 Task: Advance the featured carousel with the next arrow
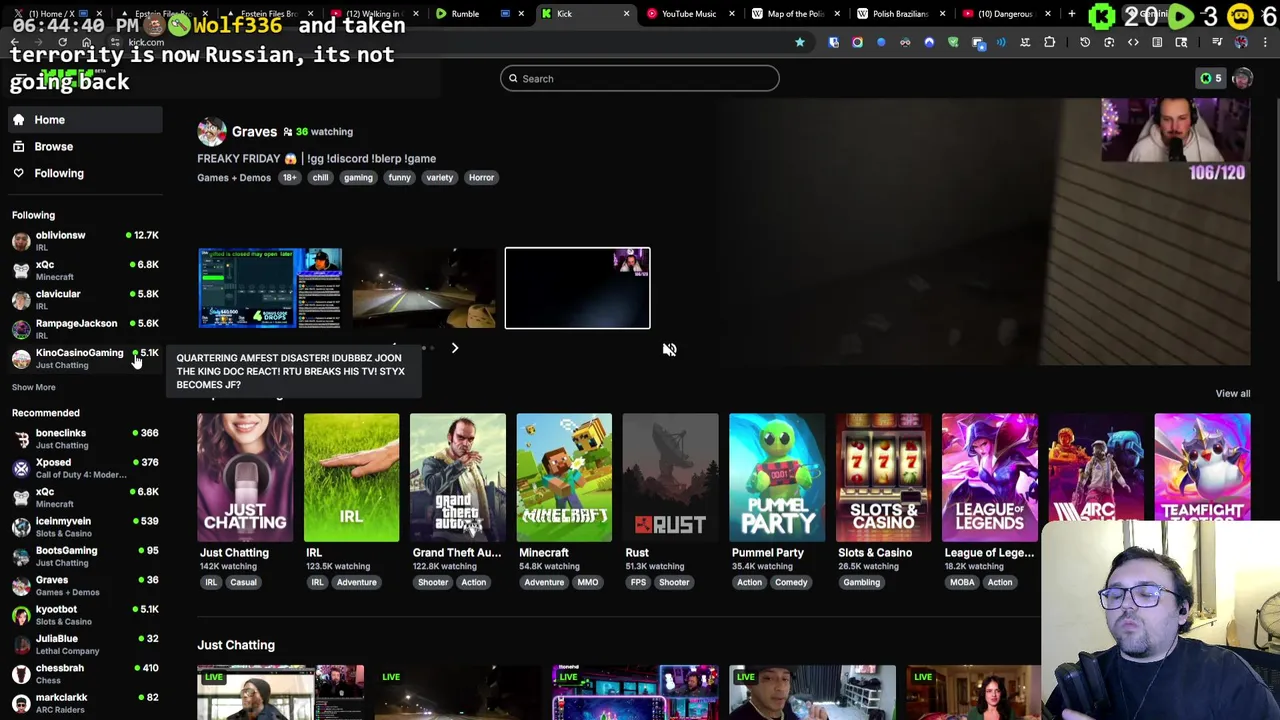click(454, 348)
